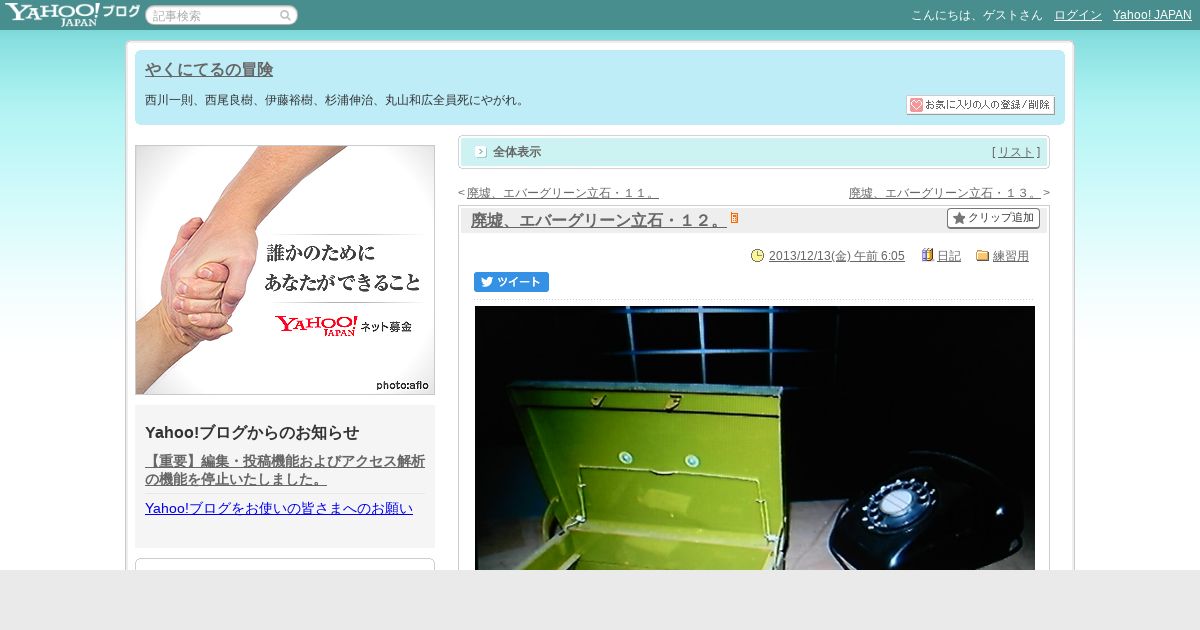The image size is (1200, 630).
Task: Open post title 廃墟、エバーグリーン立石・１２。
Action: click(598, 220)
